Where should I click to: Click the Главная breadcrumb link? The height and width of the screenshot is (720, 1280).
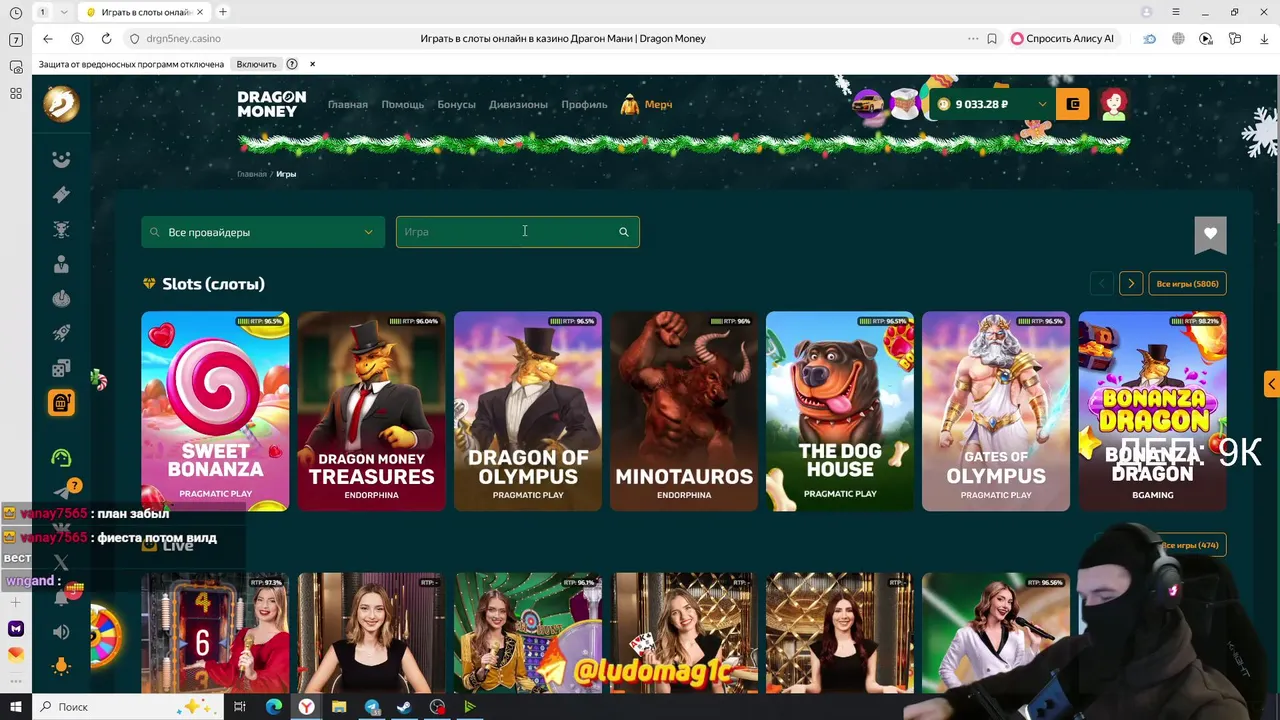point(252,174)
